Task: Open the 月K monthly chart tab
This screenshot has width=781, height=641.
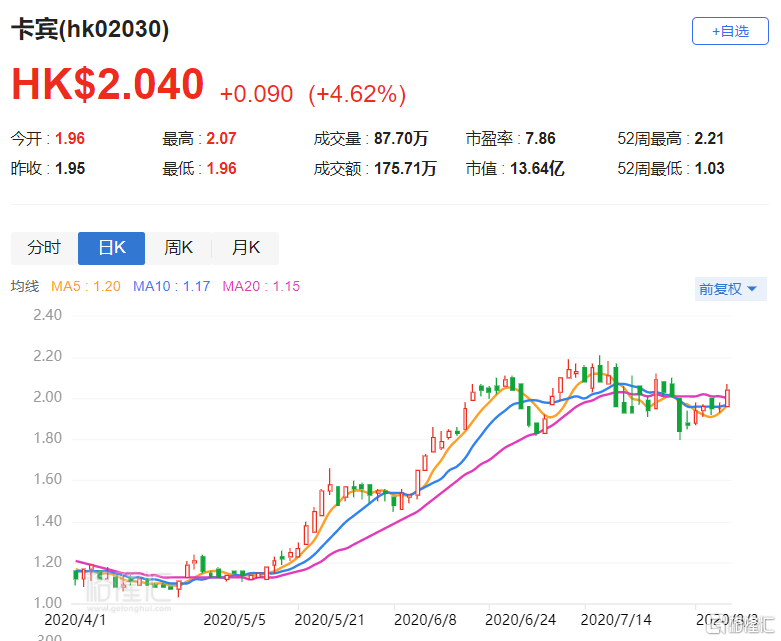Action: click(245, 248)
